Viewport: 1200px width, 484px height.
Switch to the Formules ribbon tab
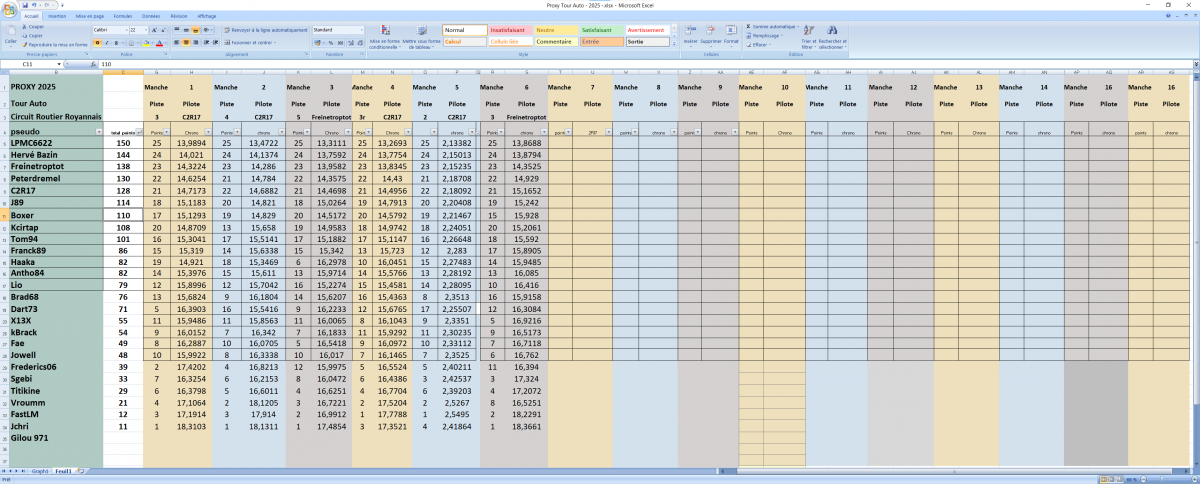tap(122, 17)
